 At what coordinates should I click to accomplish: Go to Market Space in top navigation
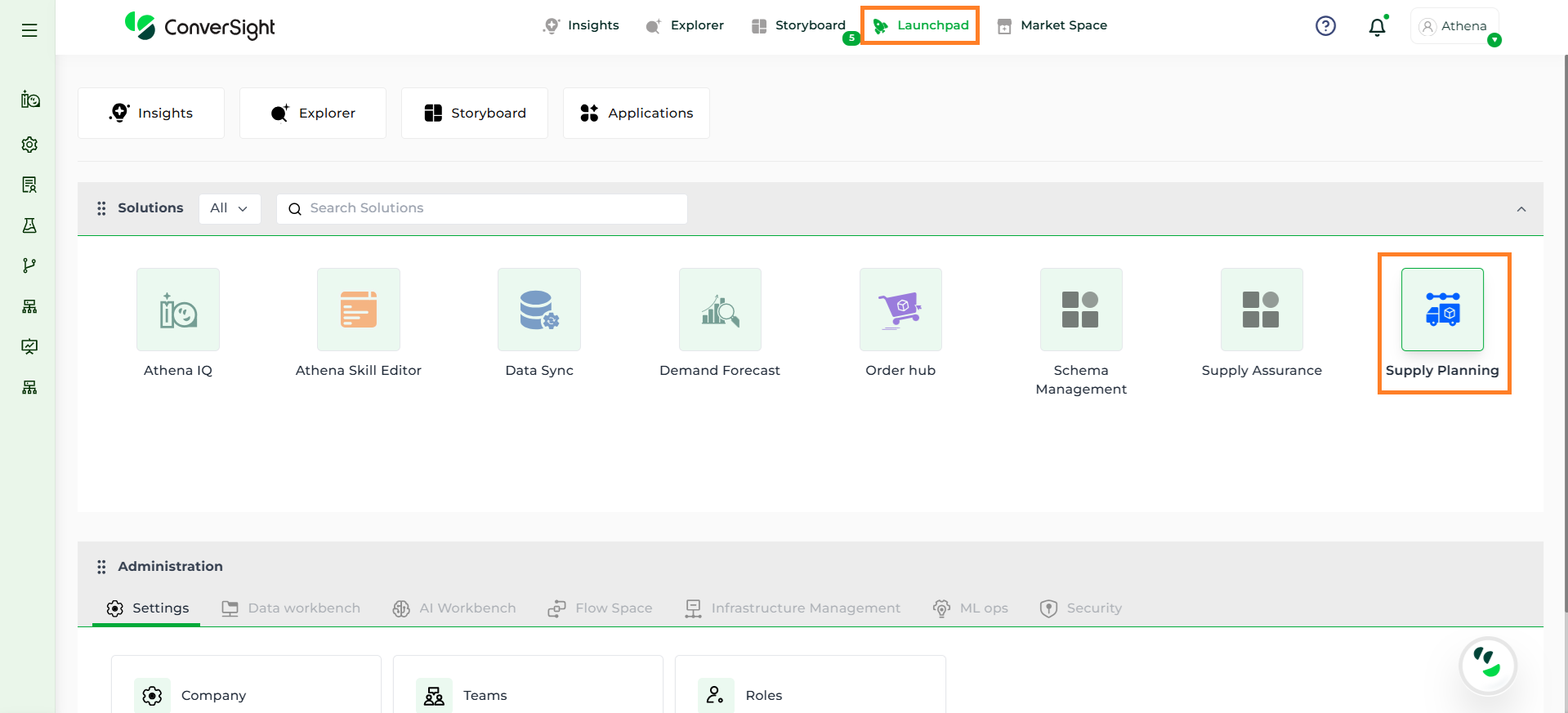[1052, 25]
